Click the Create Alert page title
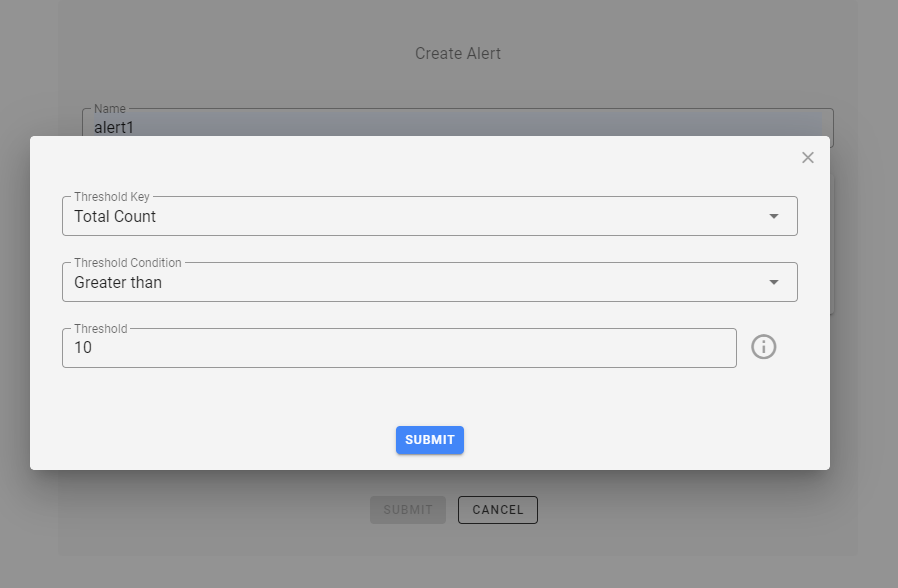 (x=458, y=53)
